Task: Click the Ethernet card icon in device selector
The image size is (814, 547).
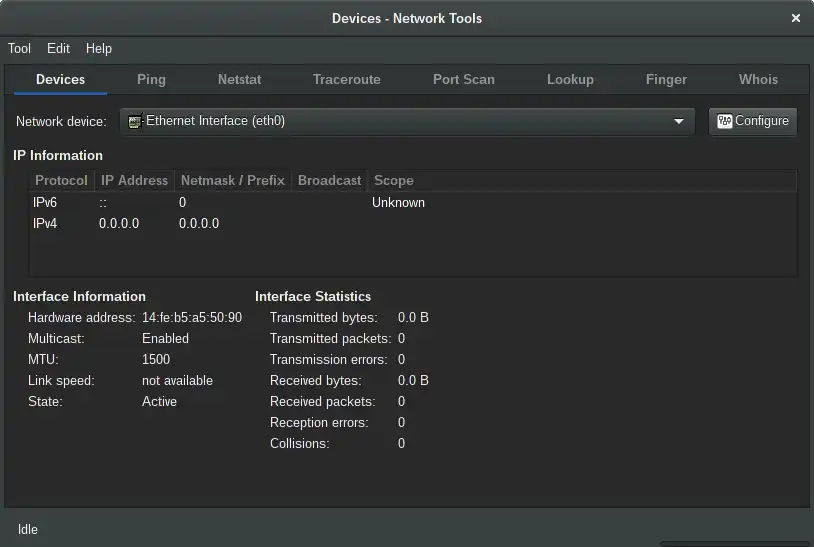Action: 135,121
